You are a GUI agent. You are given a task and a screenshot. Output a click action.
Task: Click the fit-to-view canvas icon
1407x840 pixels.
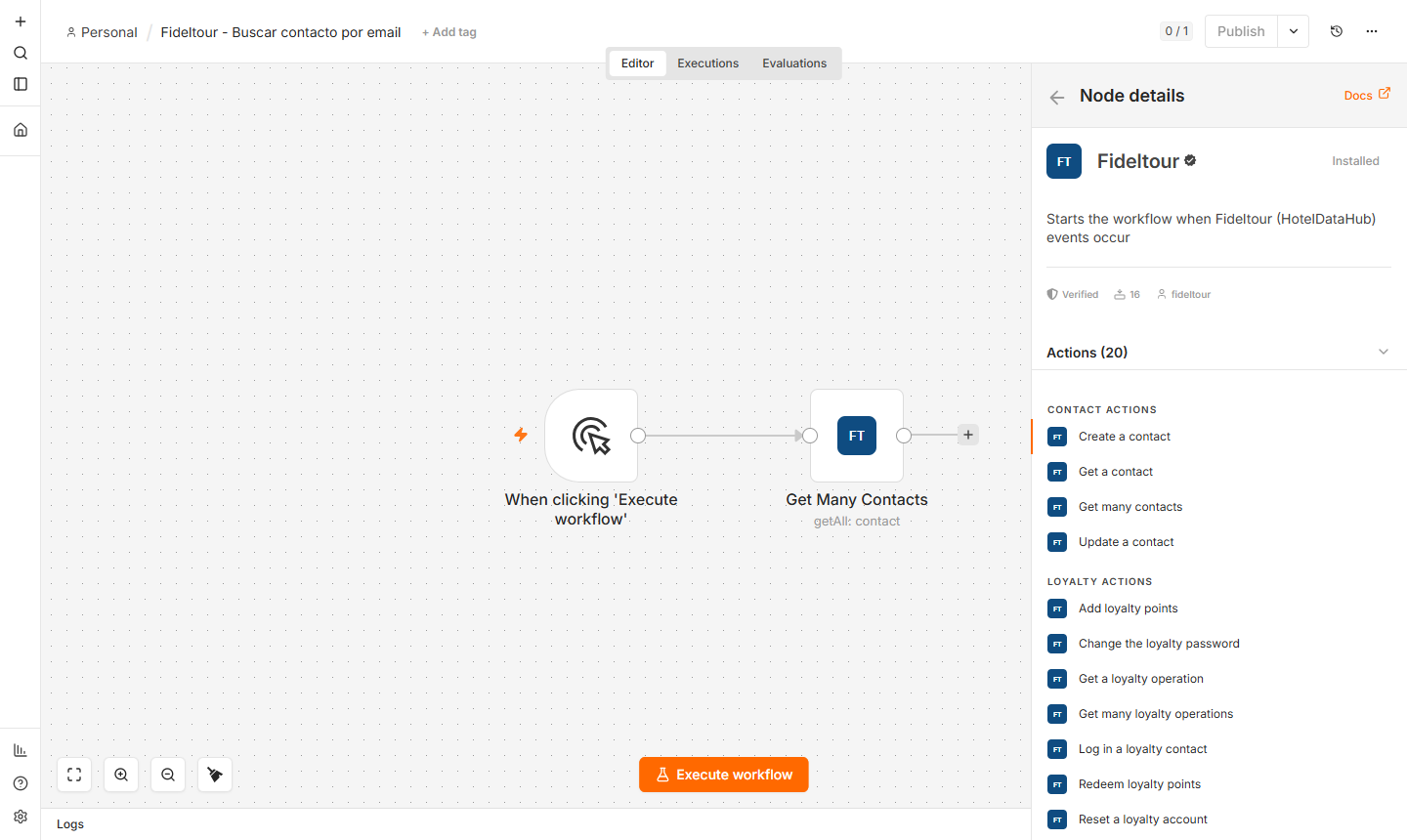coord(74,775)
